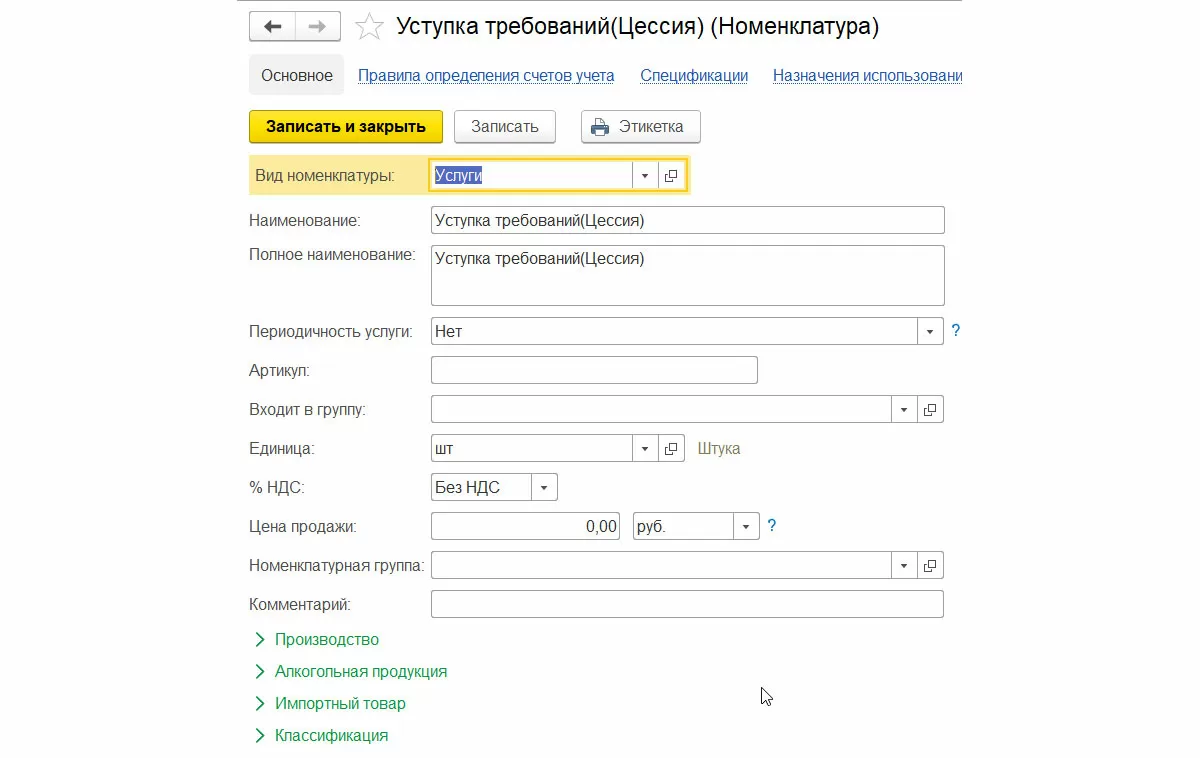Viewport: 1200px width, 758px height.
Task: Click into the Артикул field
Action: pos(594,370)
